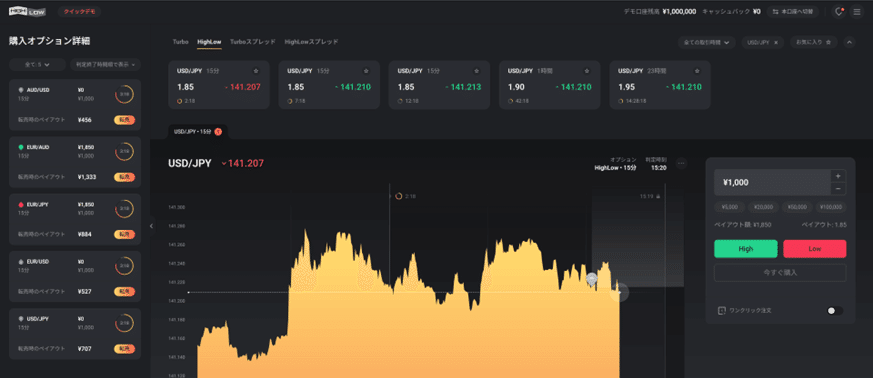The width and height of the screenshot is (873, 378).
Task: Sell the EUR/JPY position
Action: 125,234
